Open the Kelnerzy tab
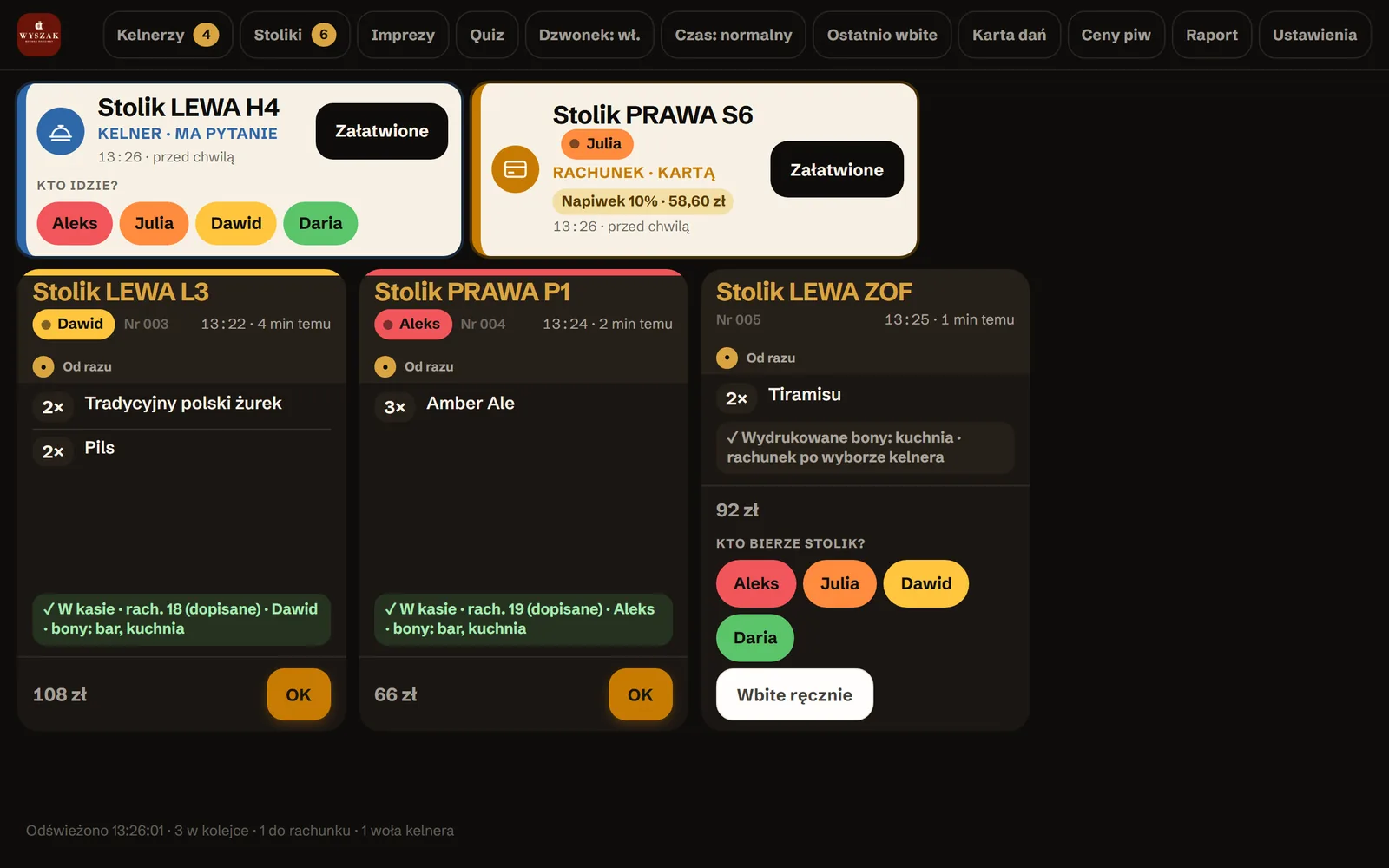 coord(168,35)
